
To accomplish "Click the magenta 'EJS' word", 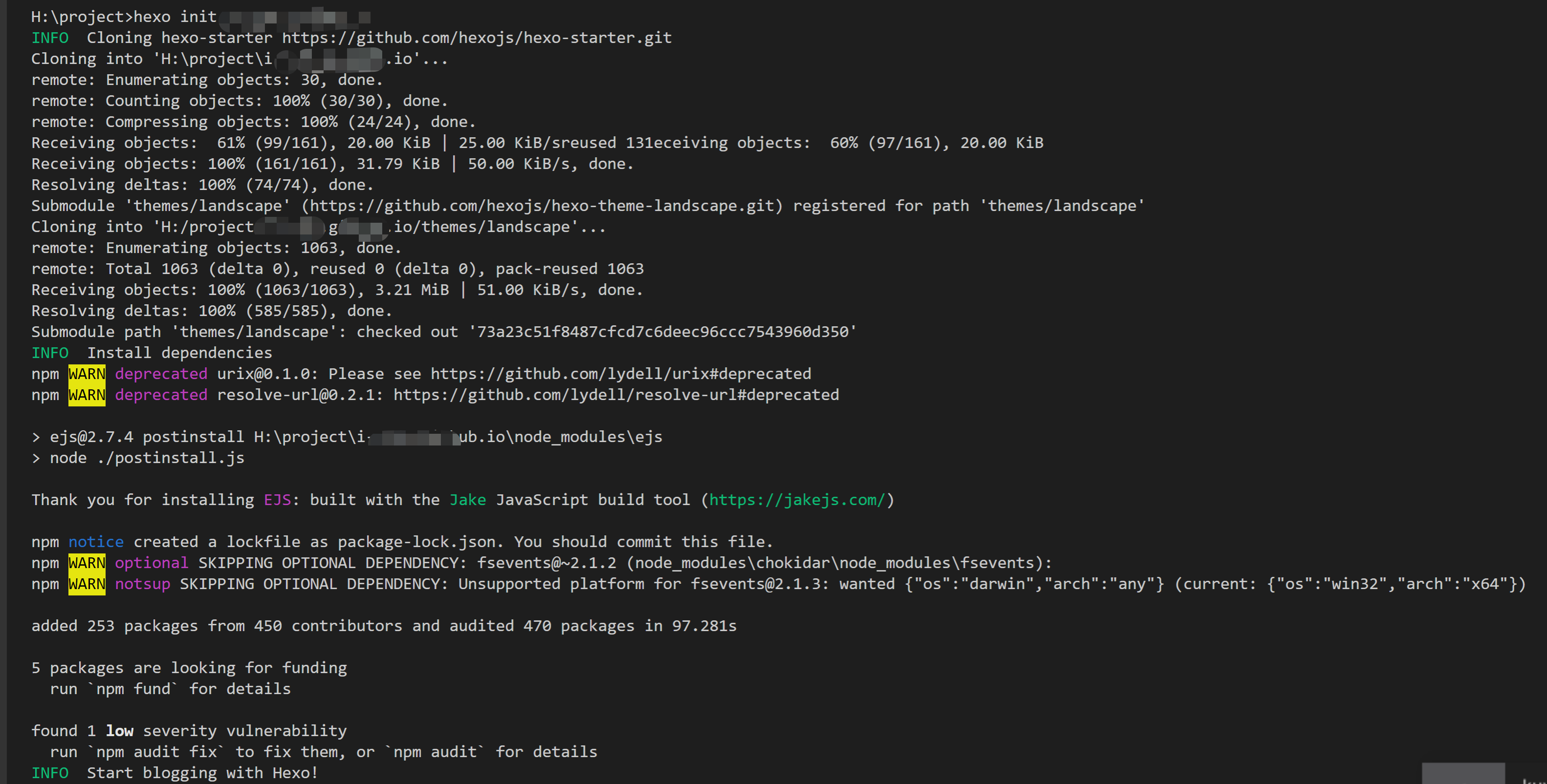I will pos(278,500).
